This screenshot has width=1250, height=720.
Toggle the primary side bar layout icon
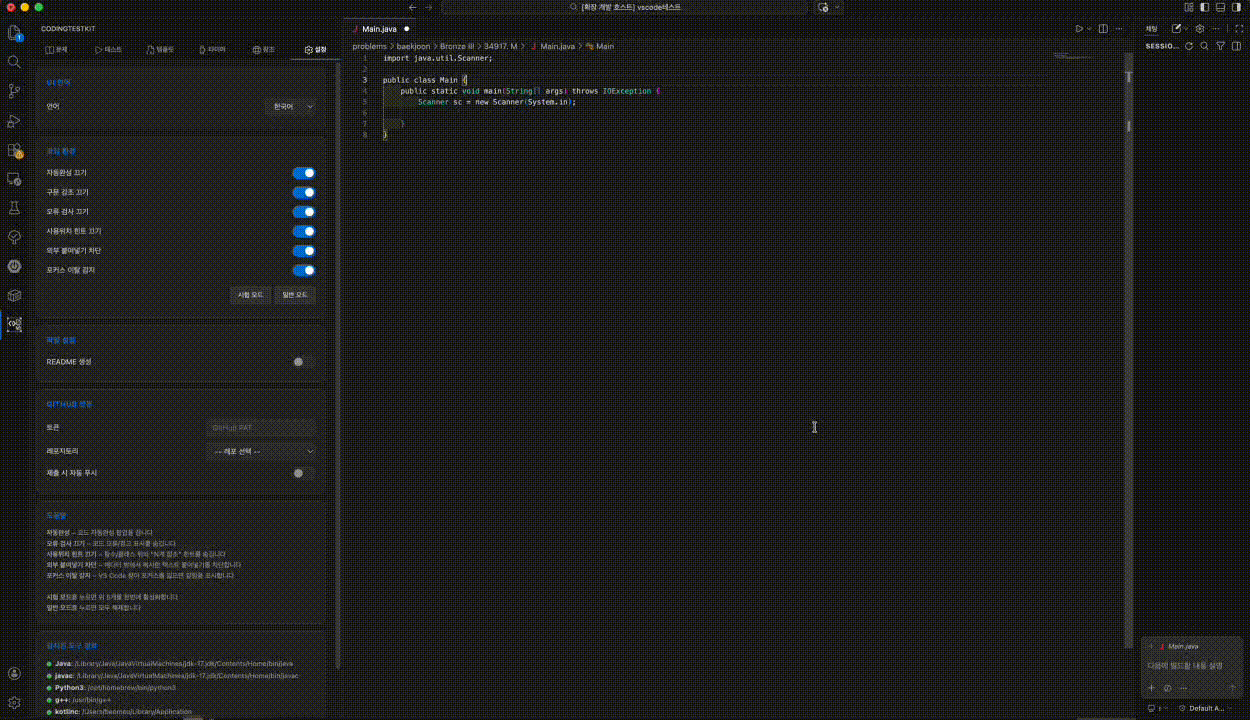[x=1205, y=7]
